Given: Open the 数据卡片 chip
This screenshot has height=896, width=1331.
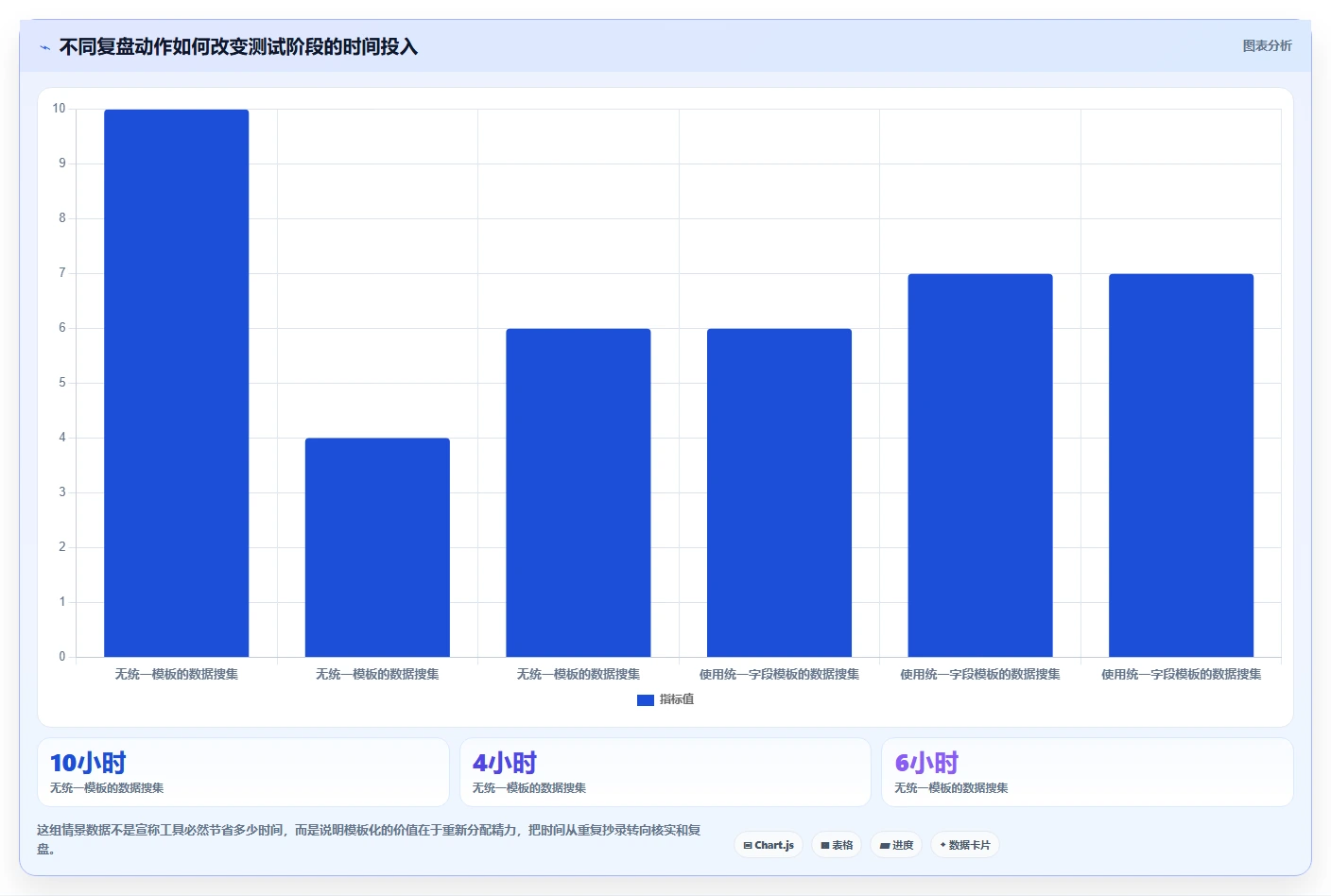Looking at the screenshot, I should tap(965, 845).
